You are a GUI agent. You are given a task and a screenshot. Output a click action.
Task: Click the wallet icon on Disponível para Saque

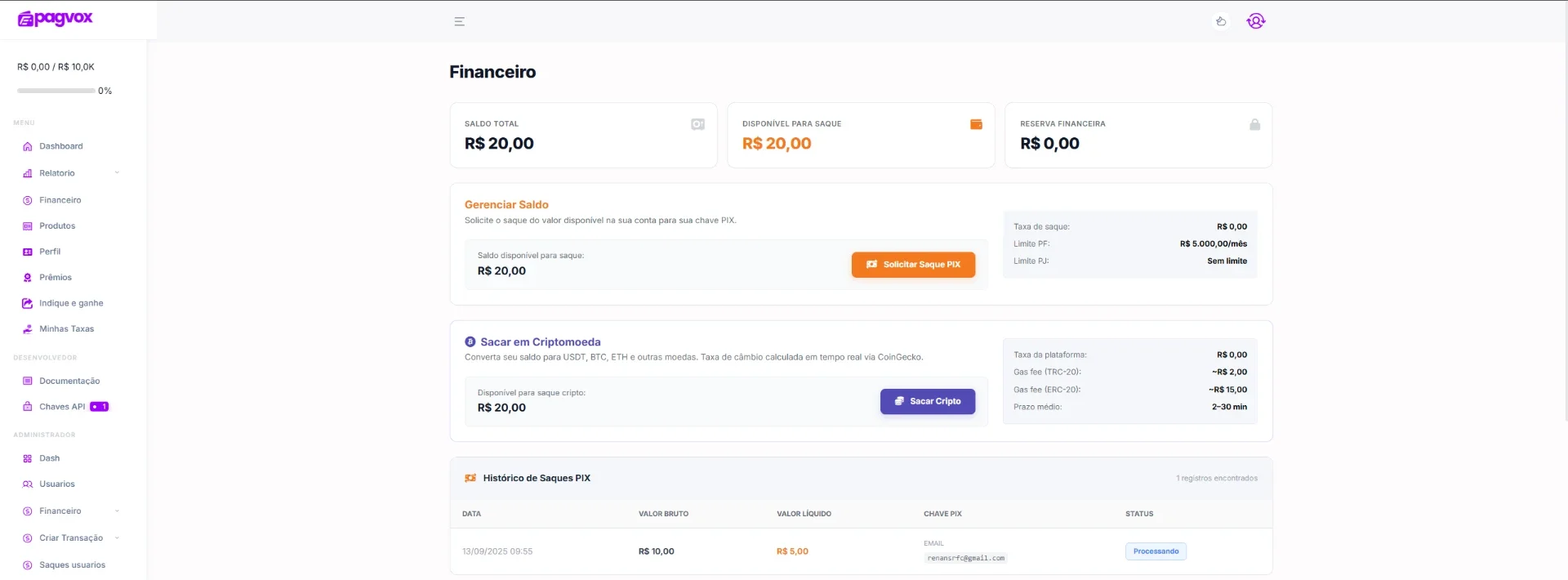(x=976, y=124)
